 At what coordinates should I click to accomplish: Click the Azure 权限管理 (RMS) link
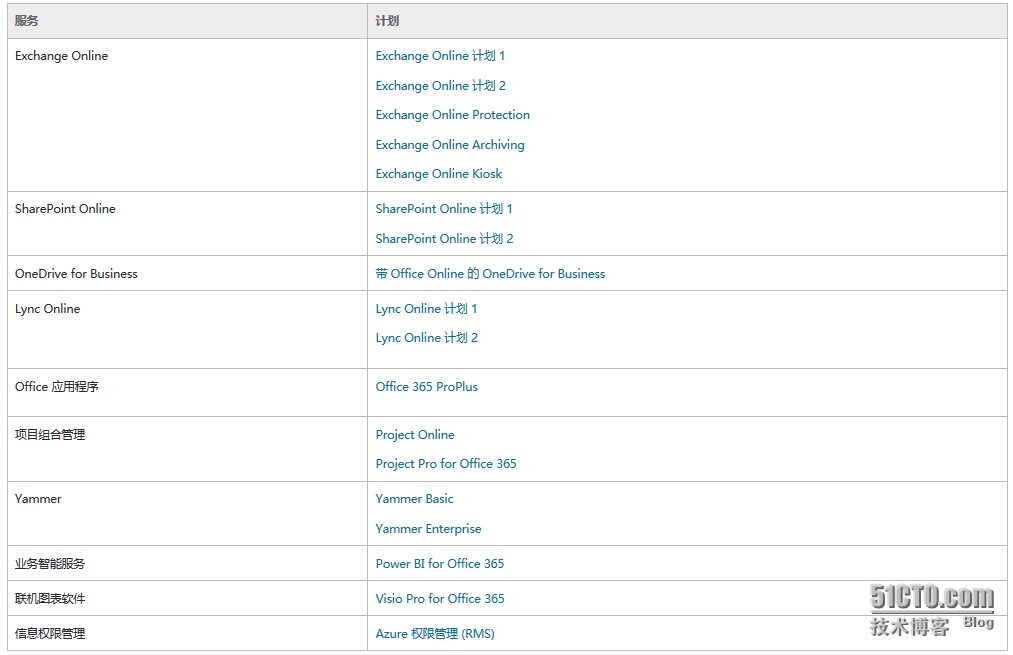(434, 634)
